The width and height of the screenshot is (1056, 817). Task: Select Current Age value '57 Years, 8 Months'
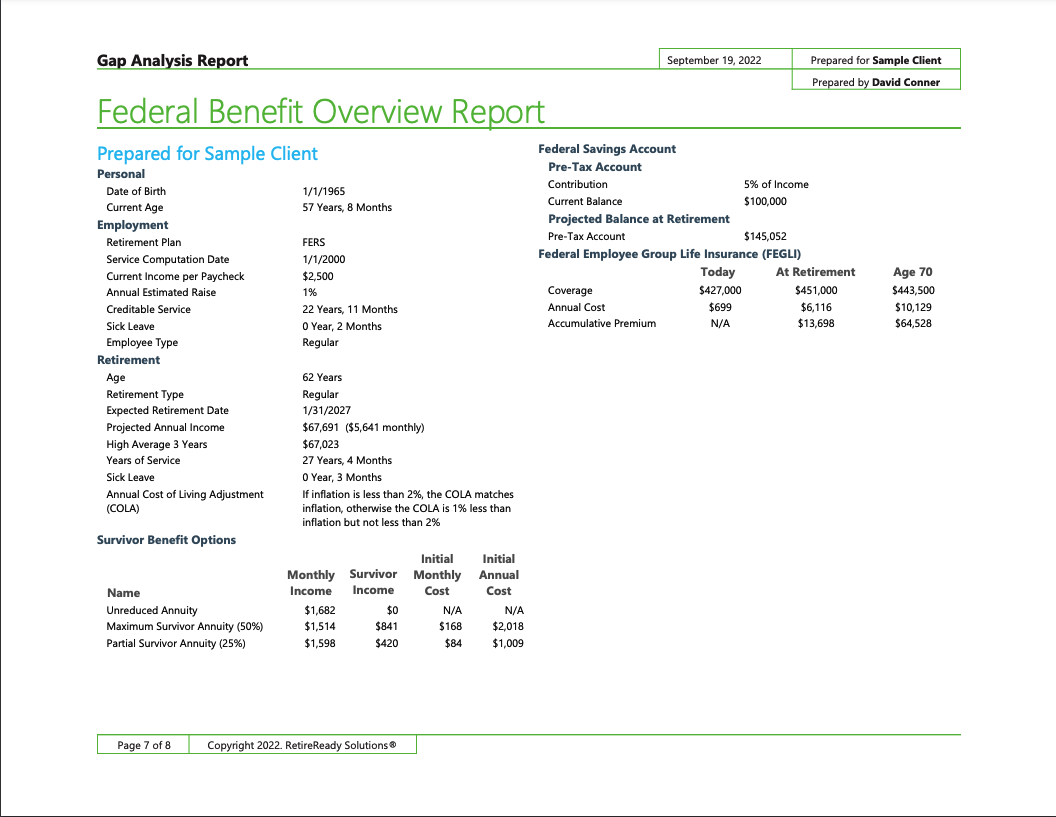click(x=347, y=207)
